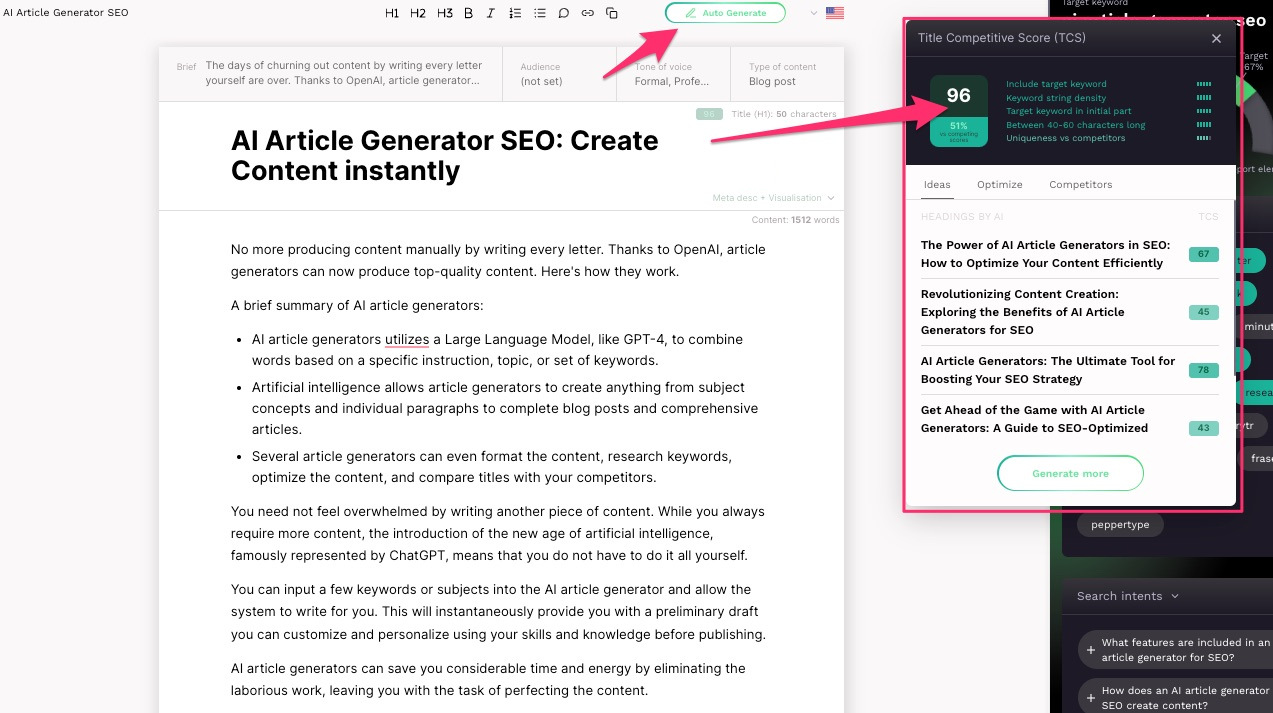Insert a hyperlink with the link icon
This screenshot has height=713, width=1273.
pyautogui.click(x=588, y=13)
